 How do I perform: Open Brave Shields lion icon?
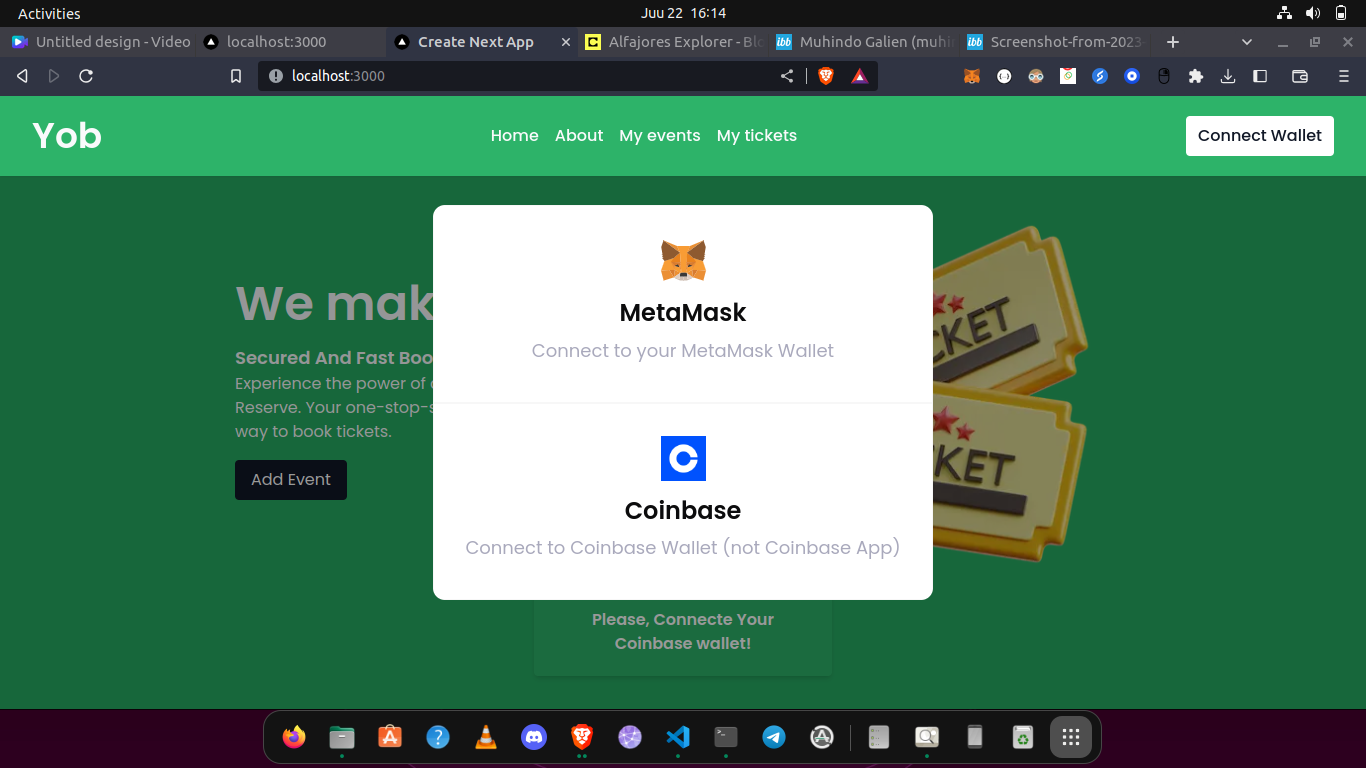(826, 76)
